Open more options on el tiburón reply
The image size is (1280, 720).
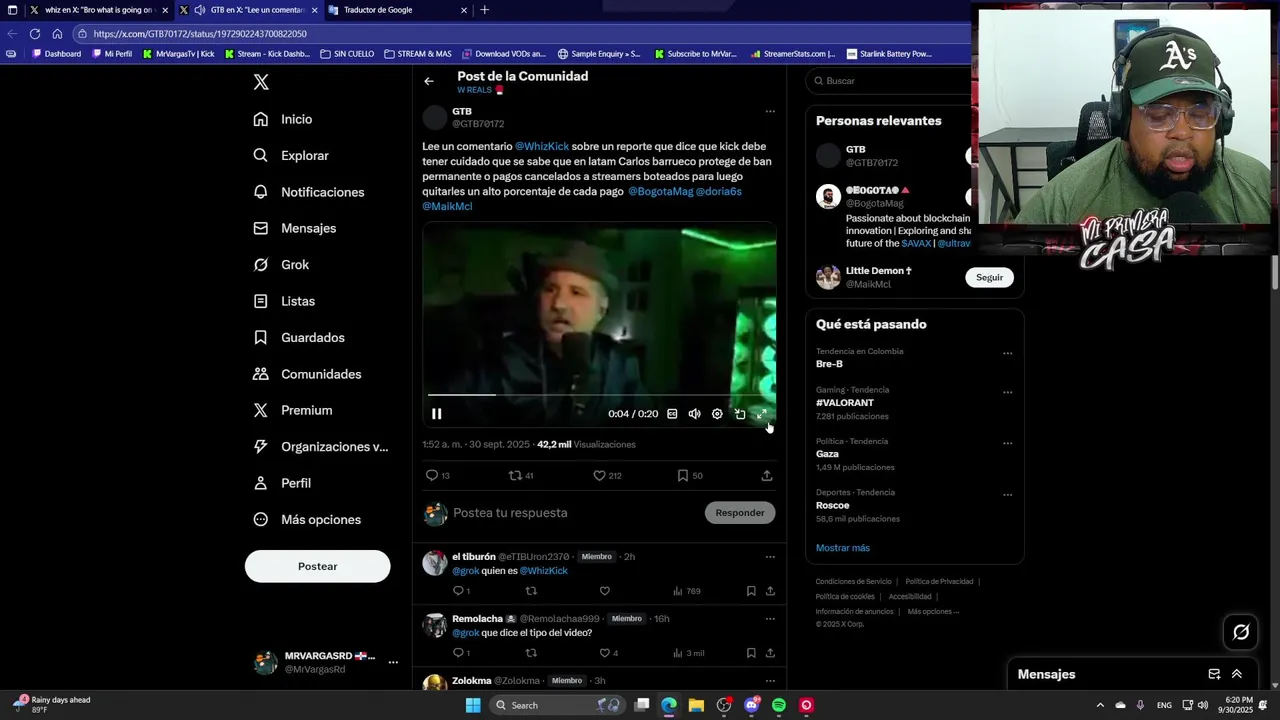coord(770,557)
